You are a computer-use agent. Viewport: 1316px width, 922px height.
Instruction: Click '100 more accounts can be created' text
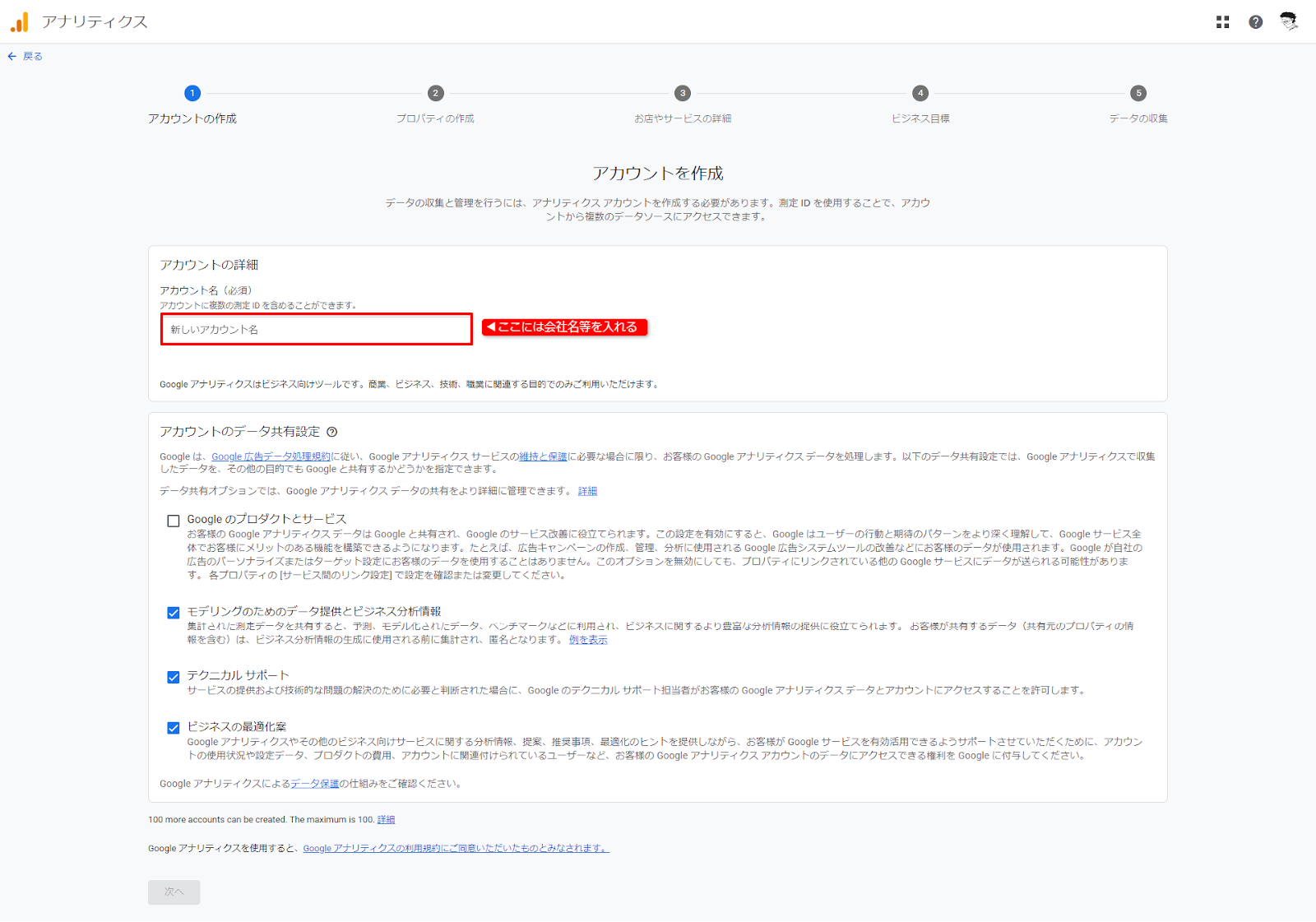point(217,819)
